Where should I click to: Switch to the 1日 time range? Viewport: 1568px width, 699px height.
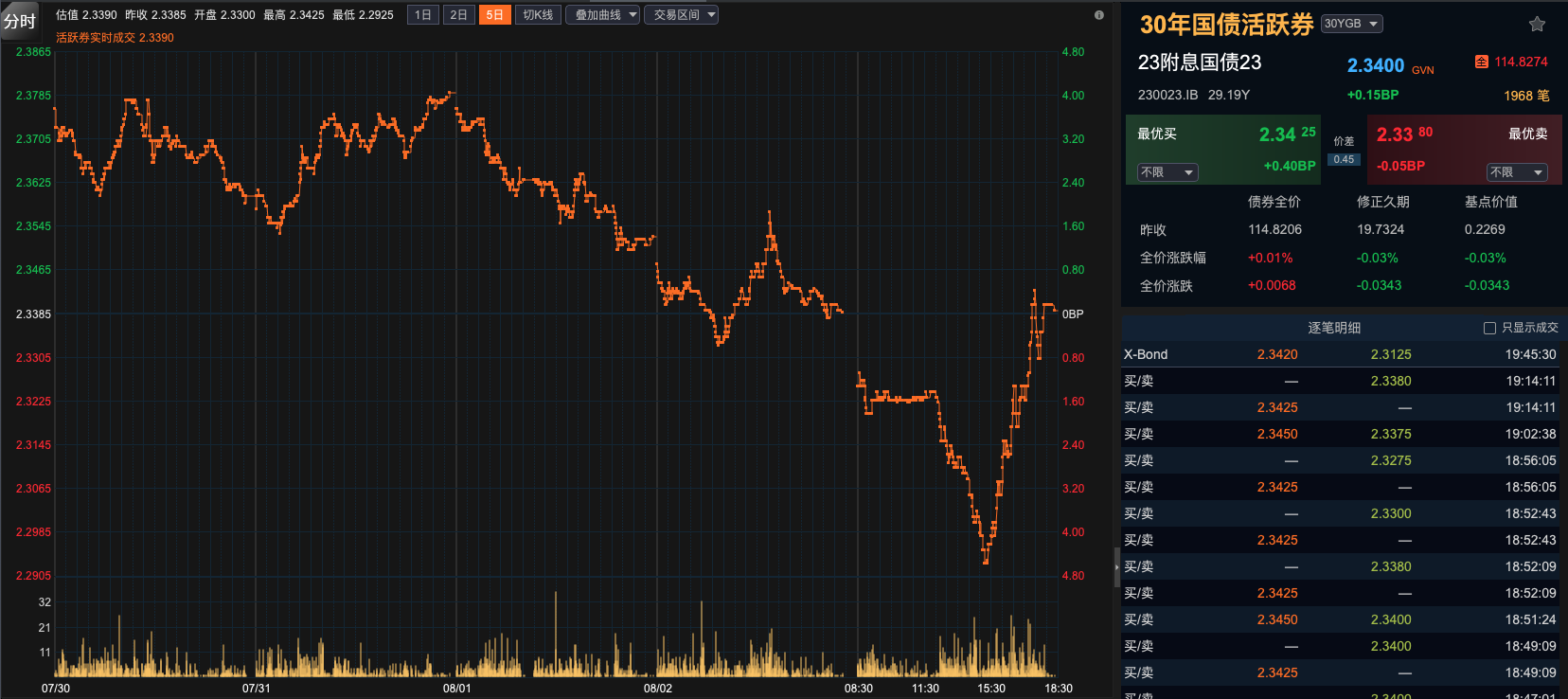tap(422, 15)
